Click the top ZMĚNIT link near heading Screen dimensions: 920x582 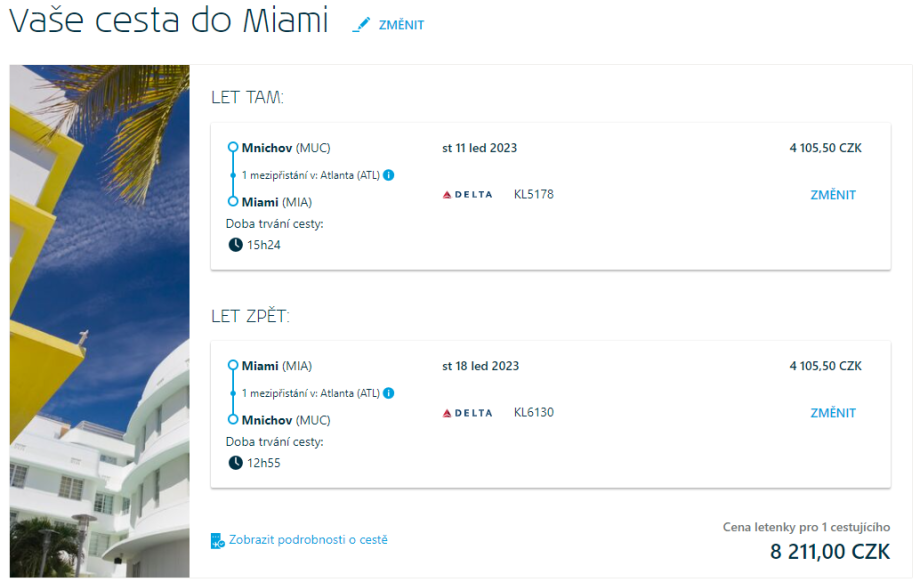click(401, 25)
